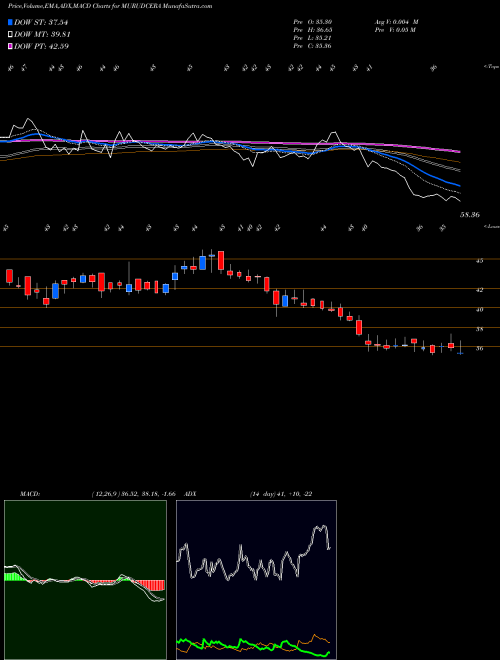The width and height of the screenshot is (500, 660).
Task: Open the green MACD histogram panel
Action: pos(85,580)
